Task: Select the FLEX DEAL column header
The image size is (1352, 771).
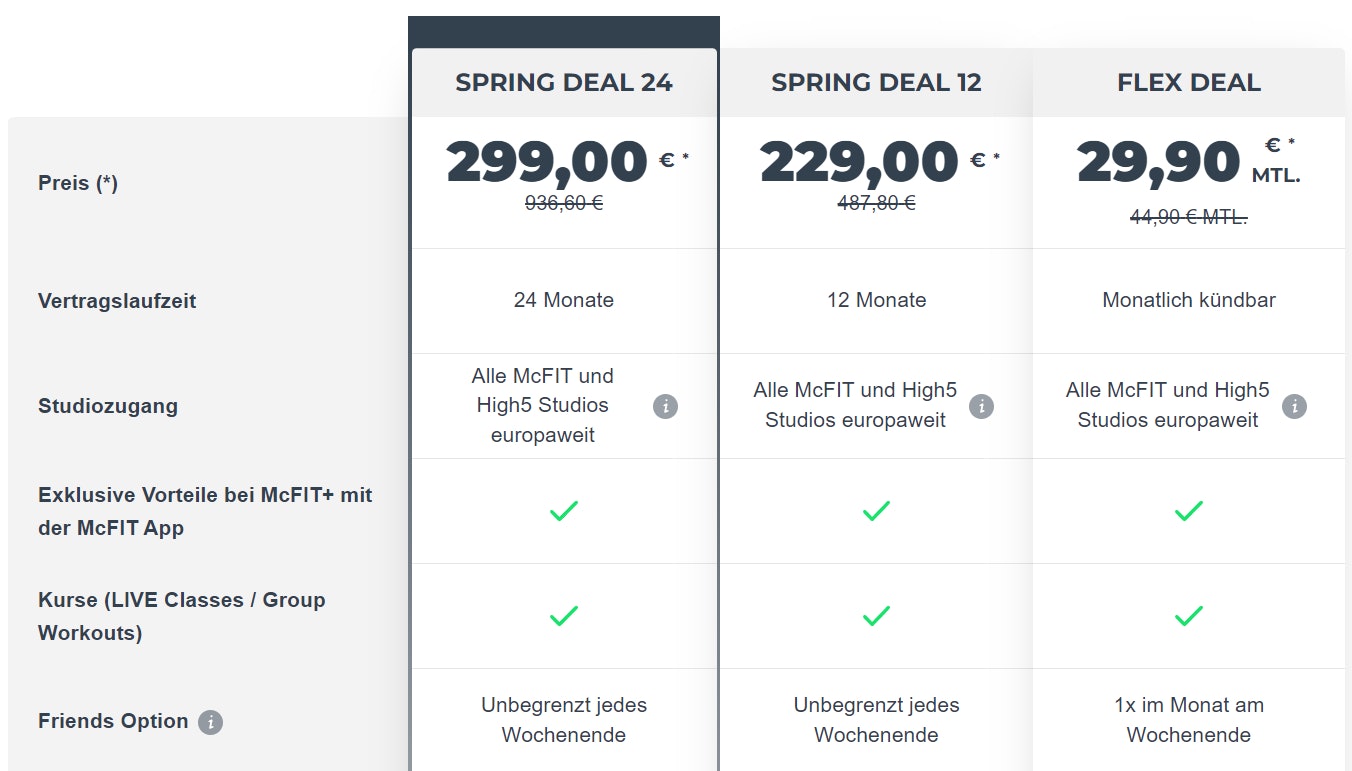Action: pos(1188,83)
